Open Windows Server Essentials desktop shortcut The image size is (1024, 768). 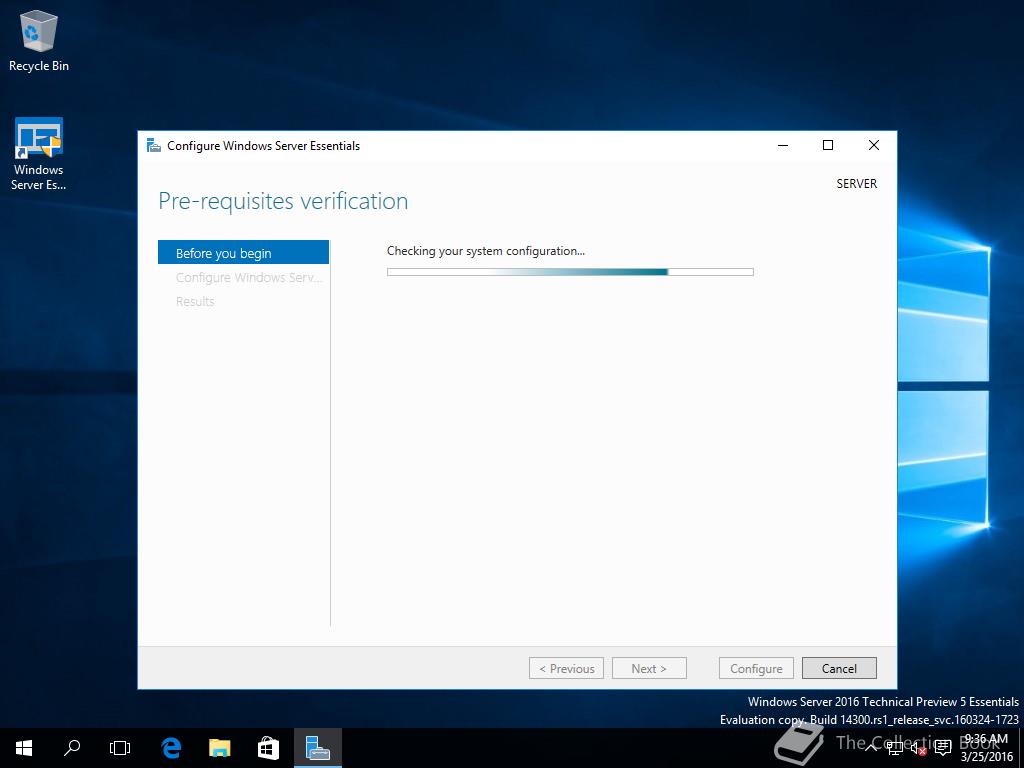click(x=39, y=154)
